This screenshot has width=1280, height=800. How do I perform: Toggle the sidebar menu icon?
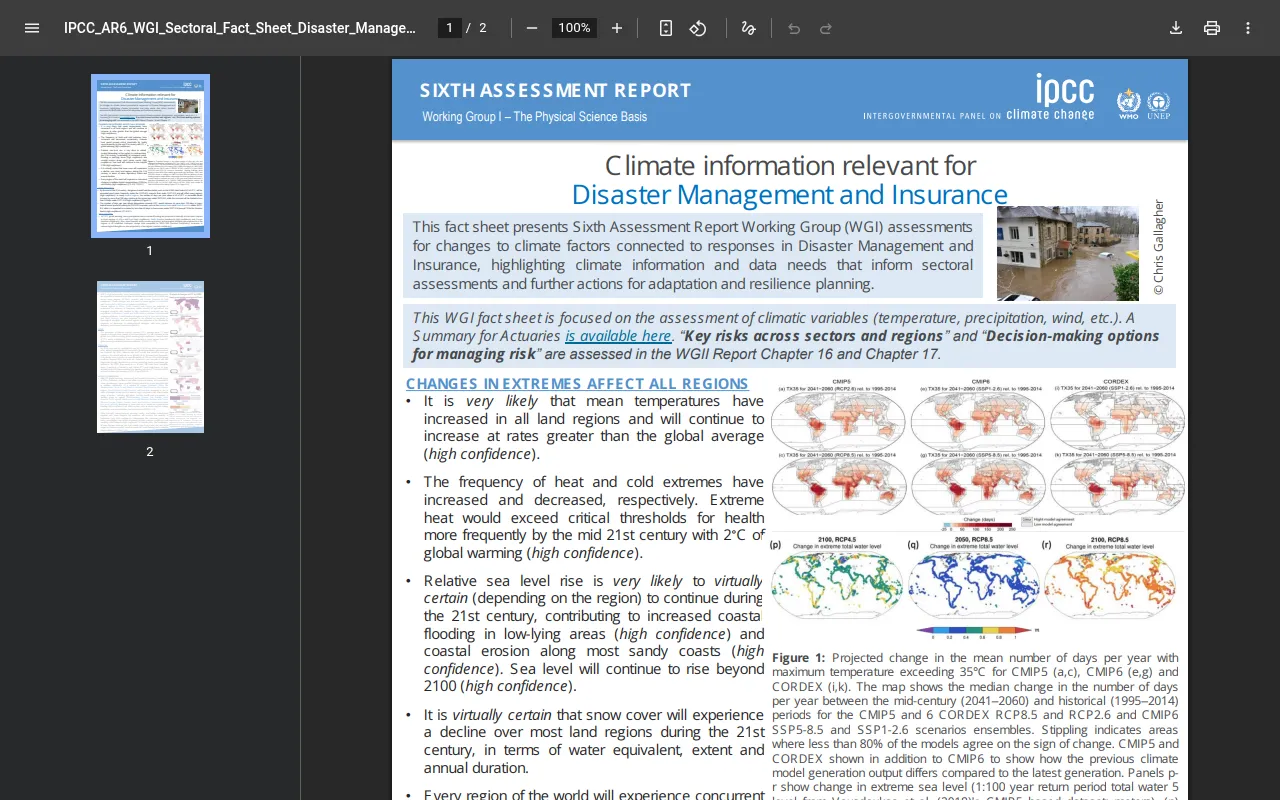tap(32, 28)
